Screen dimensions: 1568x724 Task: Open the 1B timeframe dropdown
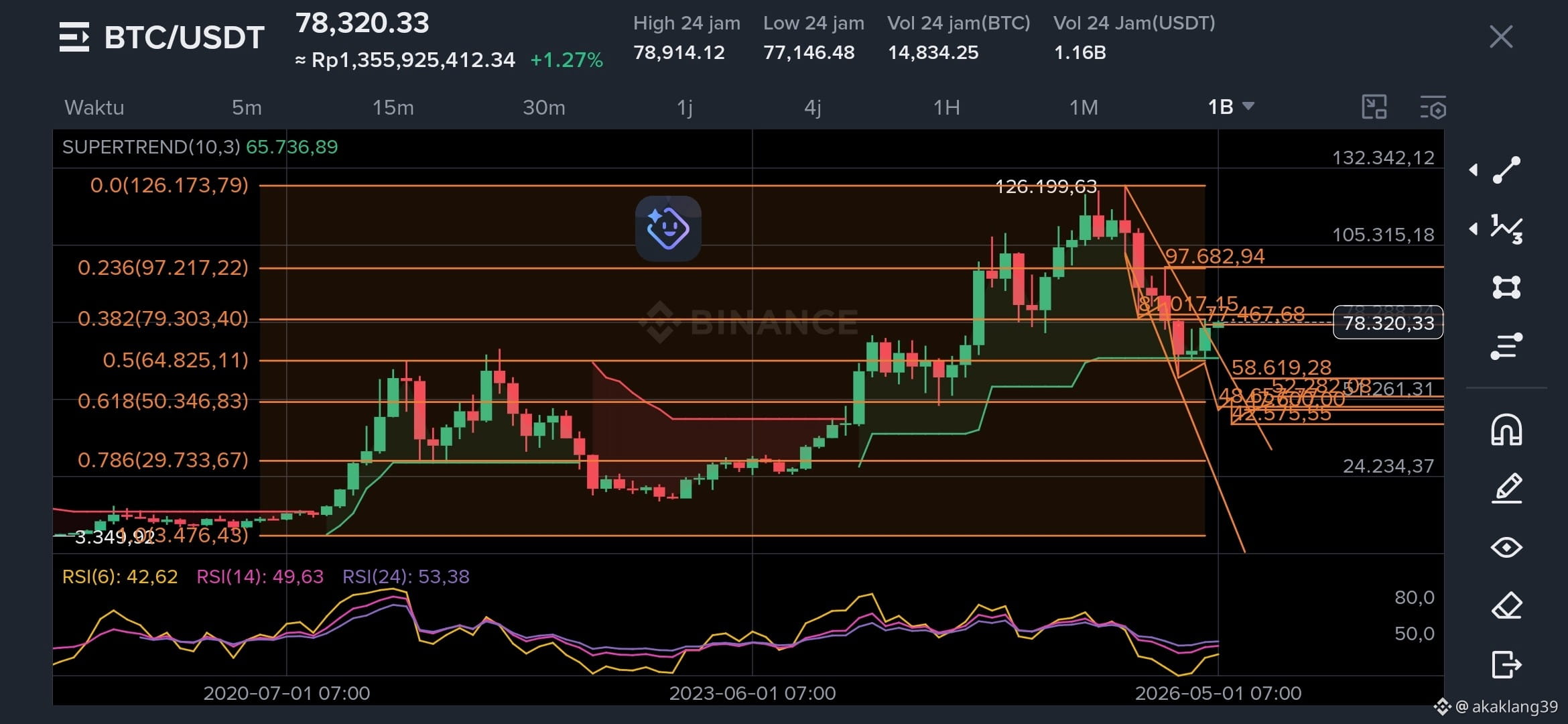(x=1231, y=107)
